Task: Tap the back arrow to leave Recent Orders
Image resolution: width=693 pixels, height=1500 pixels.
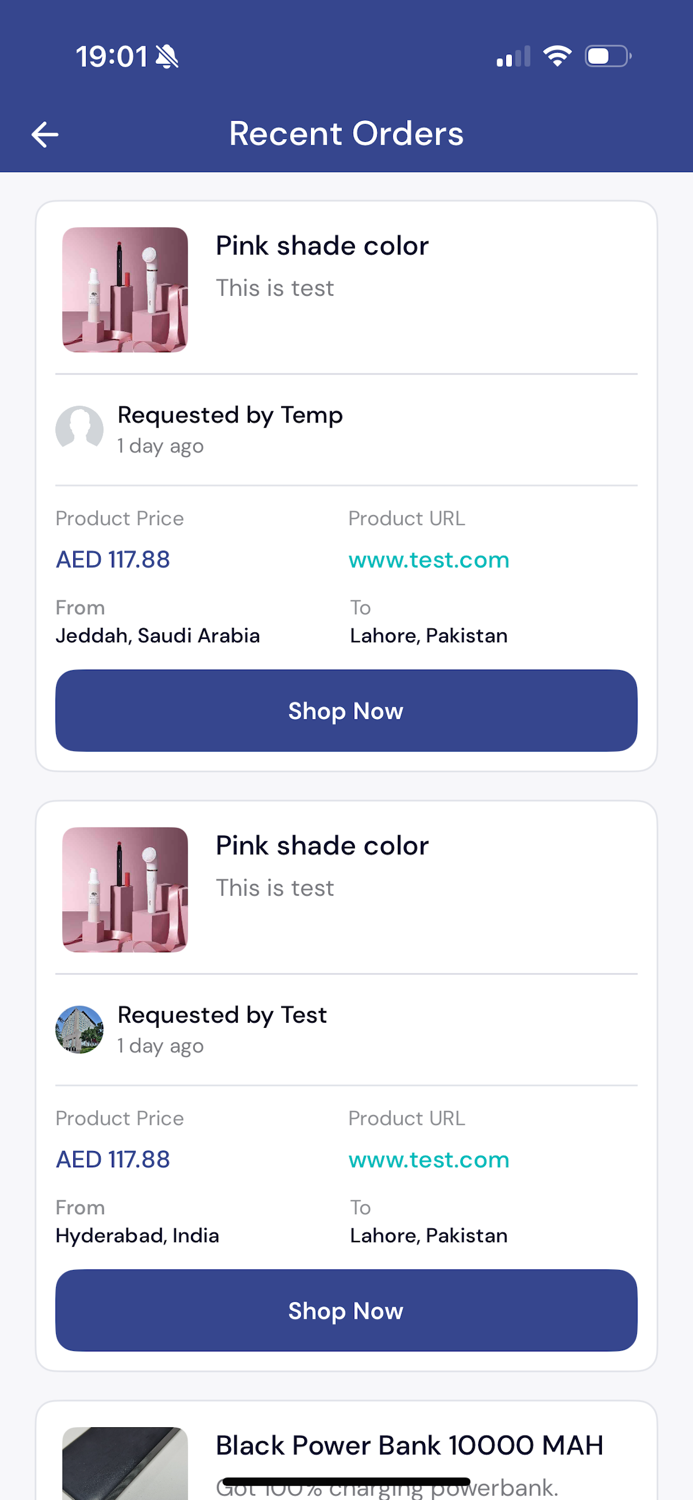Action: (44, 134)
